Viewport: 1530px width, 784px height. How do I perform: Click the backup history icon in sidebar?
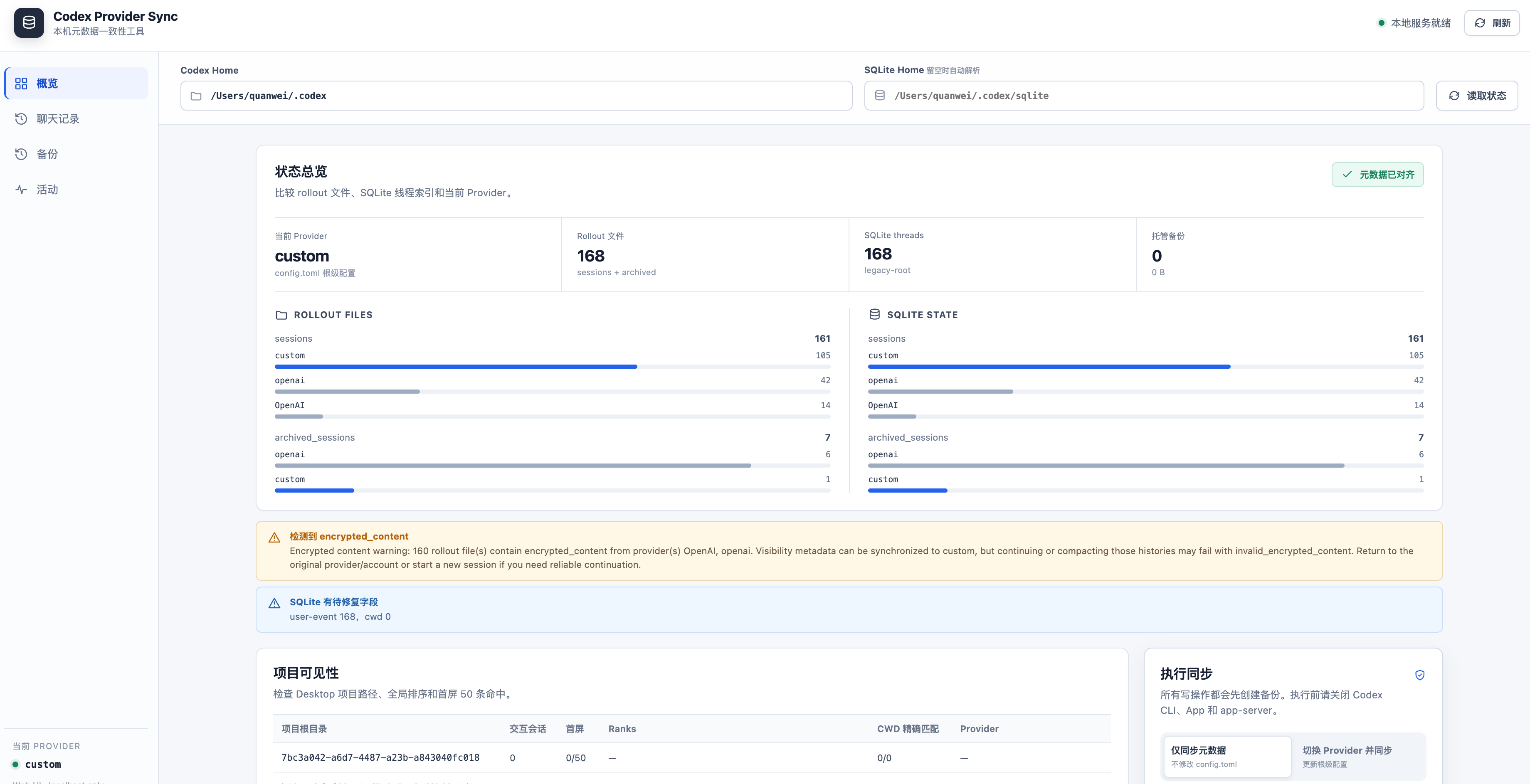pos(21,154)
